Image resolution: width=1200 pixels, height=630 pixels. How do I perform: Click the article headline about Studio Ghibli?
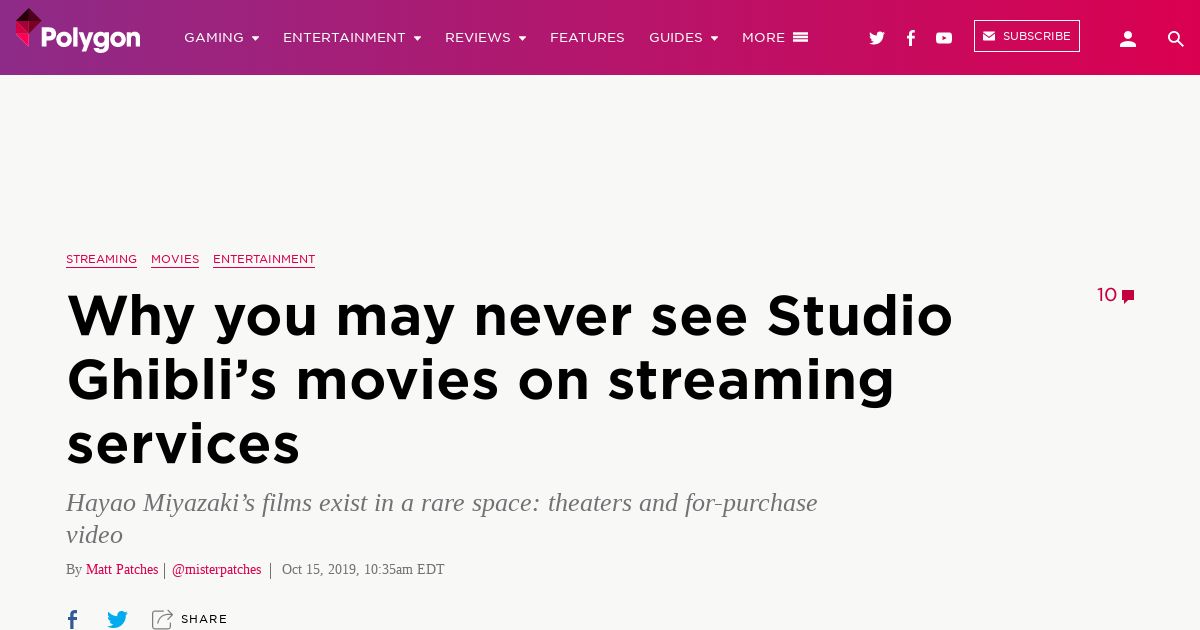[x=510, y=379]
